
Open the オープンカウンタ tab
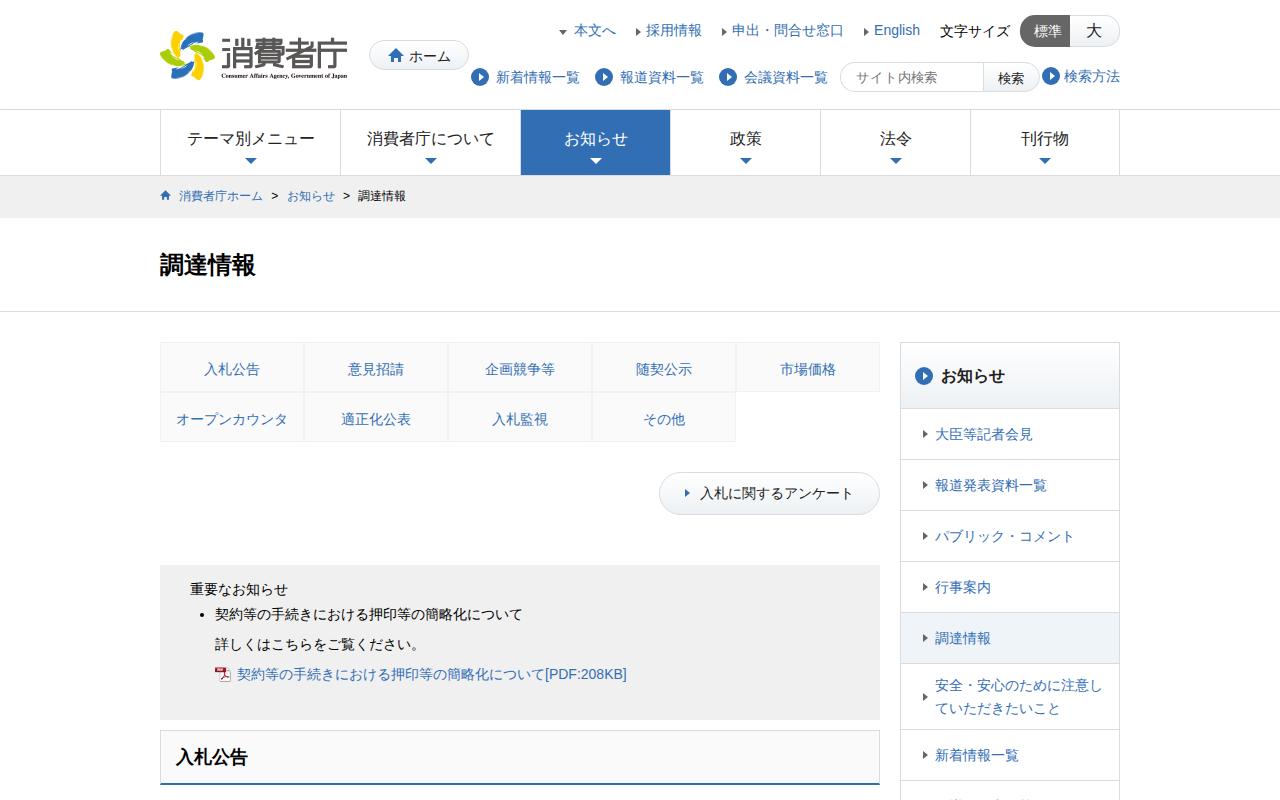(x=232, y=418)
